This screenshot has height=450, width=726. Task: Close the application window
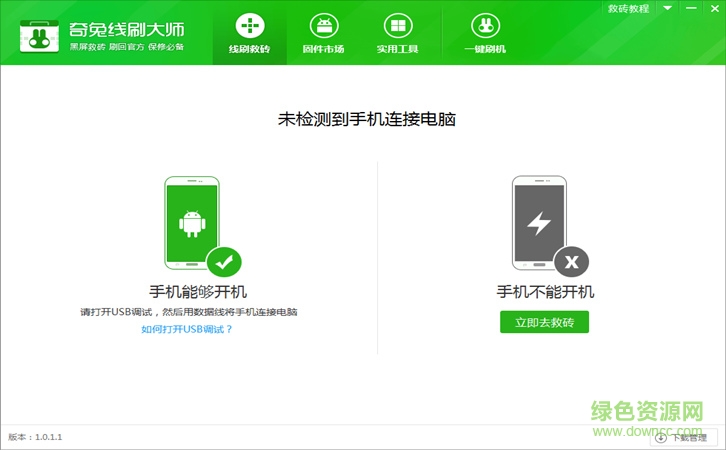pos(714,8)
